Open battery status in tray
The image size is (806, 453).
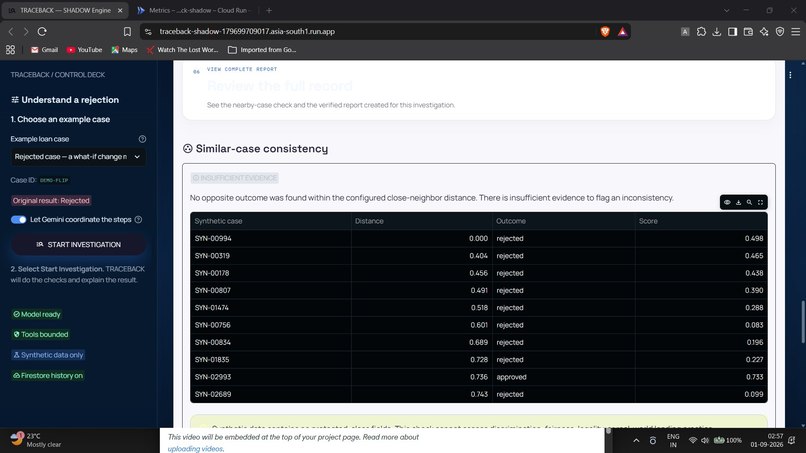point(727,440)
